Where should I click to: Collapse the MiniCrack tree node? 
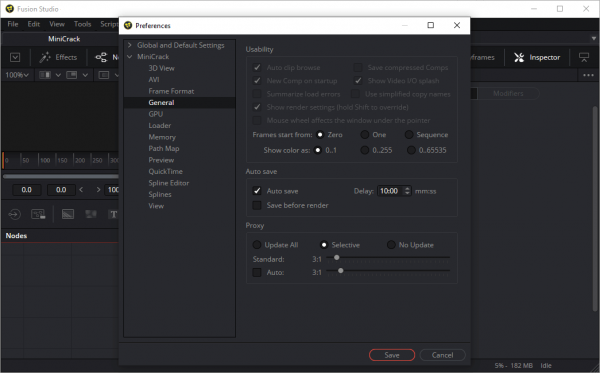click(129, 57)
